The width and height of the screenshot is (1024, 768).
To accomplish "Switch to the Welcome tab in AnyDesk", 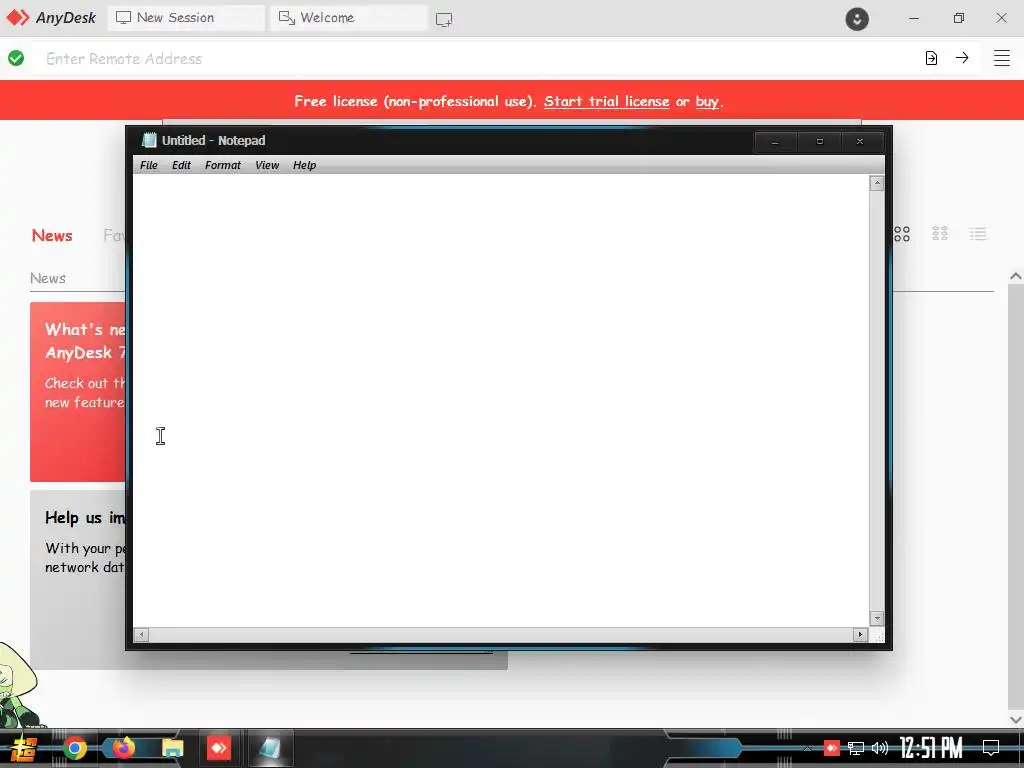I will [349, 18].
